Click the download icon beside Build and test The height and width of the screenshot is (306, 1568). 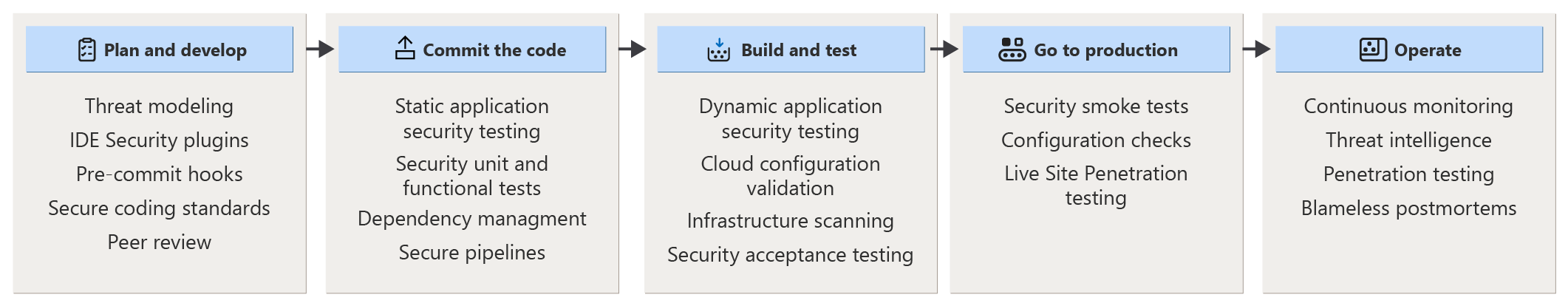click(718, 50)
